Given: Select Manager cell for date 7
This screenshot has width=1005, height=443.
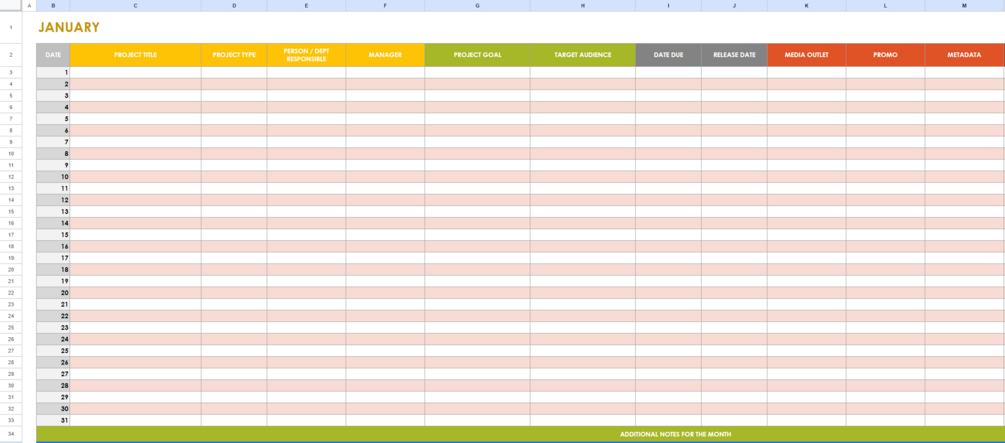Looking at the screenshot, I should pyautogui.click(x=385, y=142).
